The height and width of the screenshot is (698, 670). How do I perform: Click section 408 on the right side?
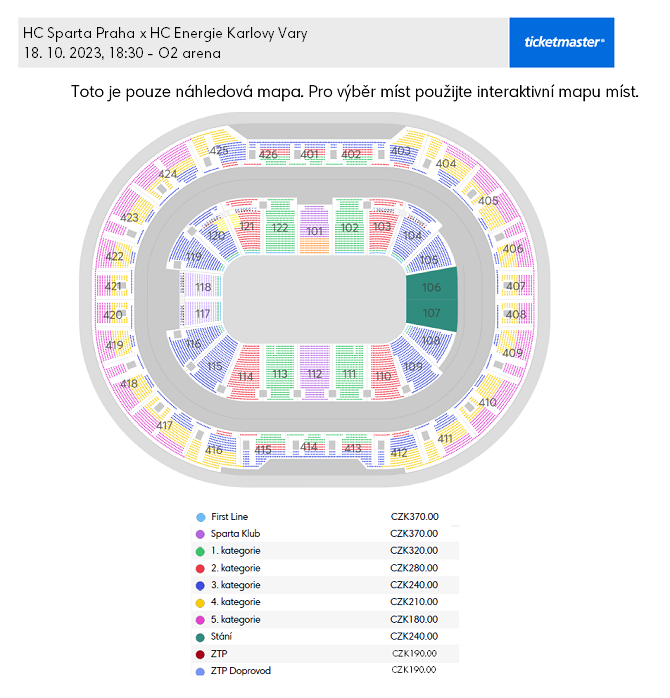(516, 315)
